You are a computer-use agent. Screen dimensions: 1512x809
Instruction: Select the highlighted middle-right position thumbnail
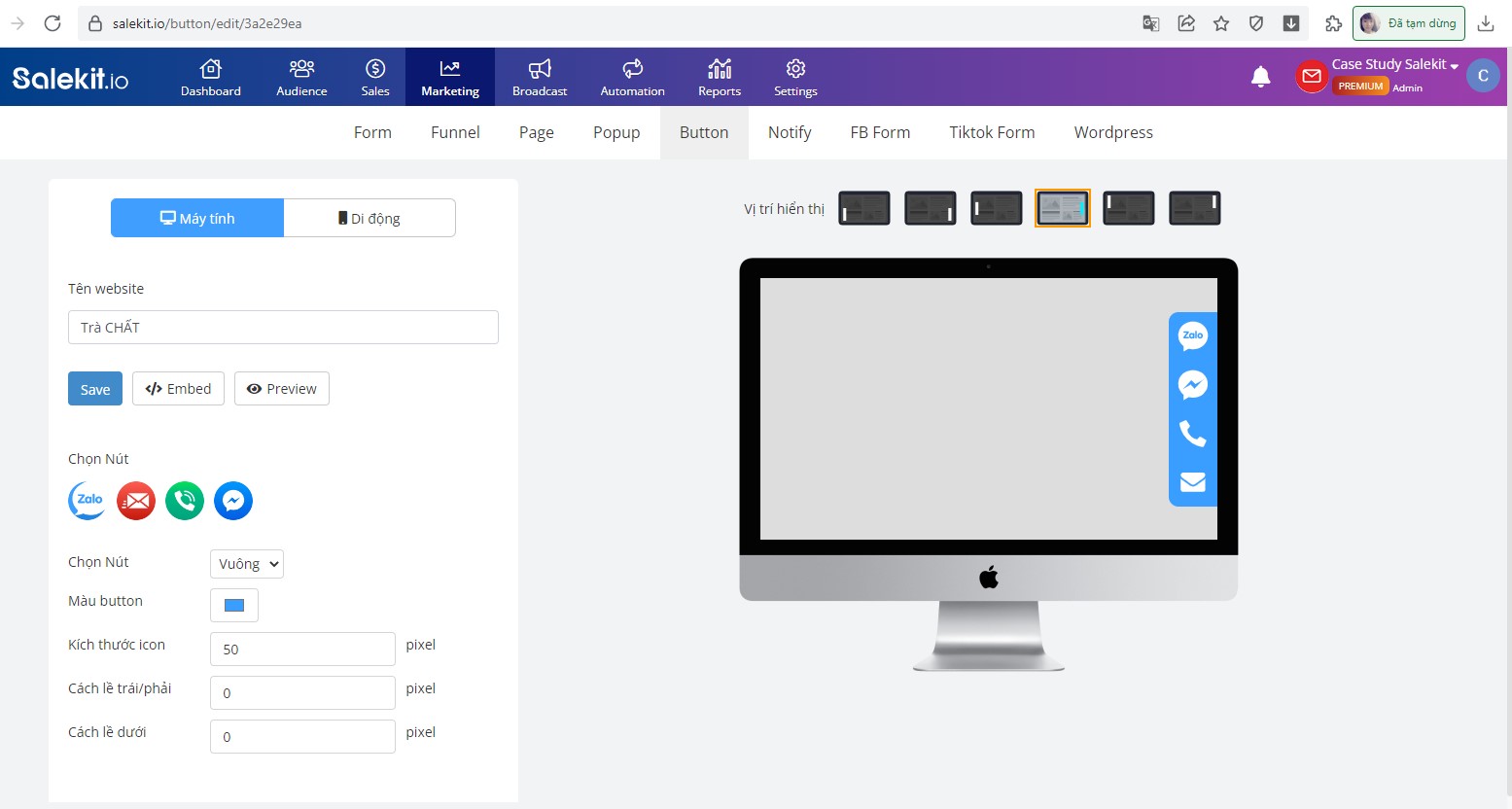click(1063, 208)
